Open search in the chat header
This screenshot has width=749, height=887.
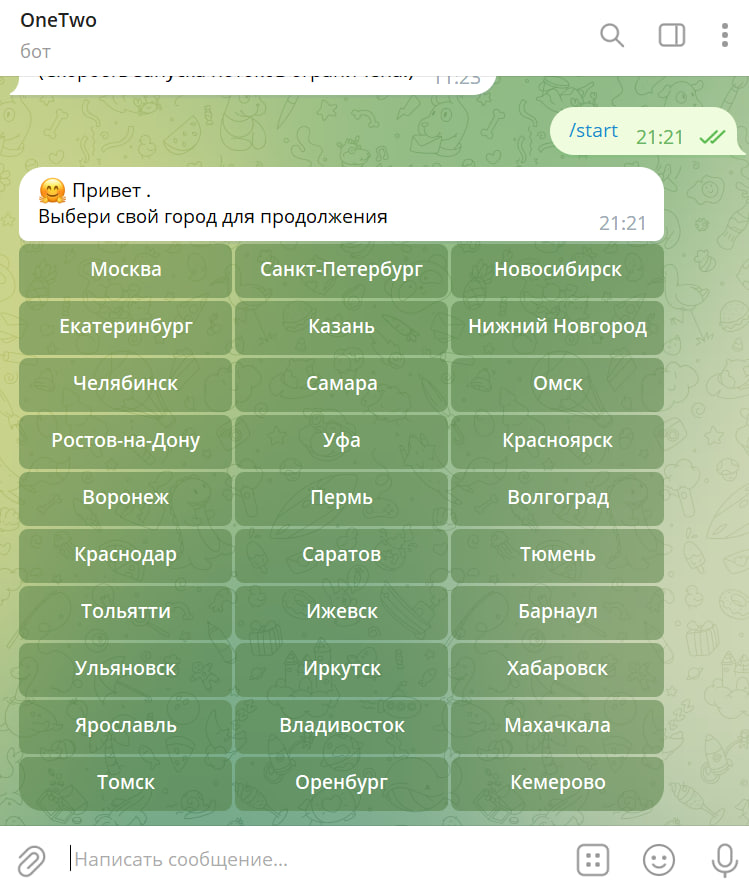611,35
